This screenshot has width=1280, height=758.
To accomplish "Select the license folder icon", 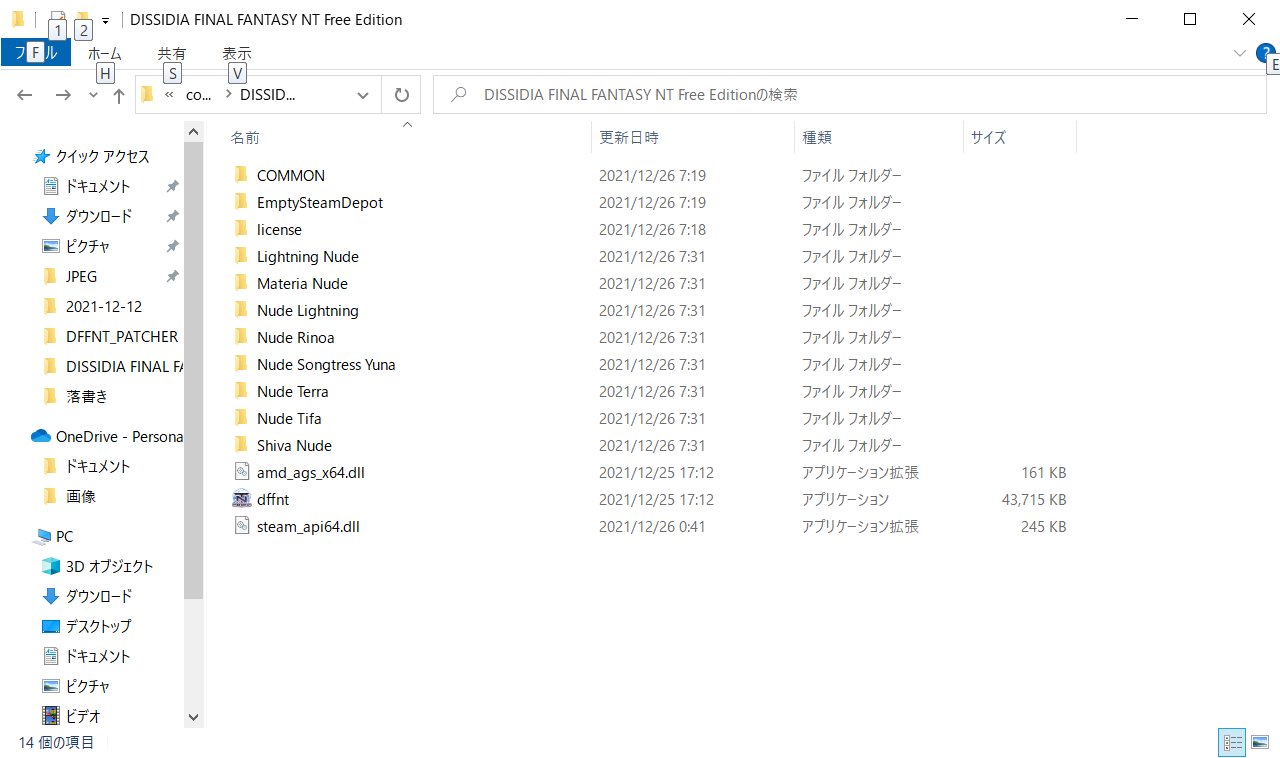I will [241, 229].
